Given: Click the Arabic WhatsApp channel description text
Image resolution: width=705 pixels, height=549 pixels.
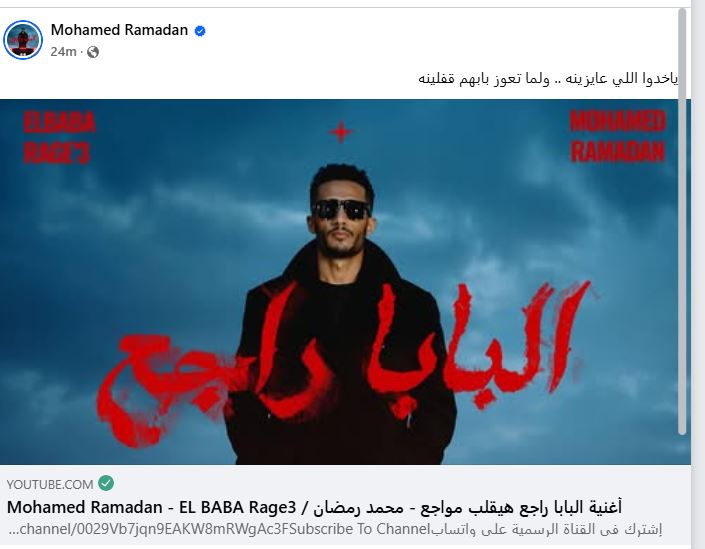Looking at the screenshot, I should click(546, 529).
